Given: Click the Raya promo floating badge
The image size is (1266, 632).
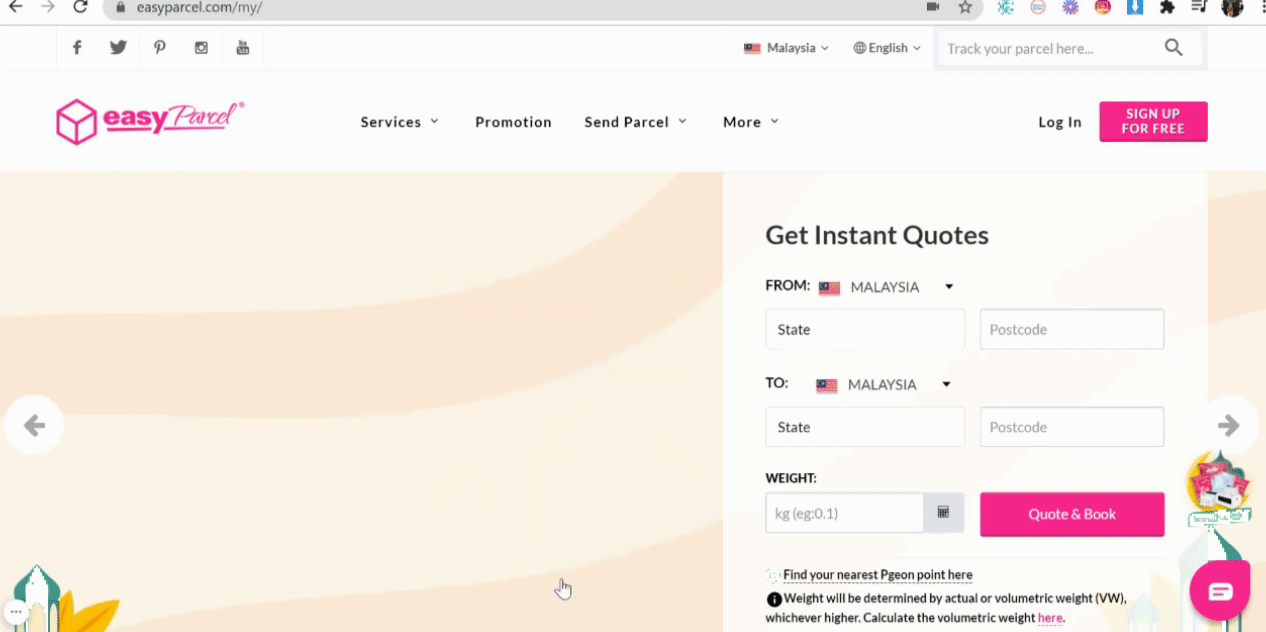Looking at the screenshot, I should click(x=1219, y=490).
